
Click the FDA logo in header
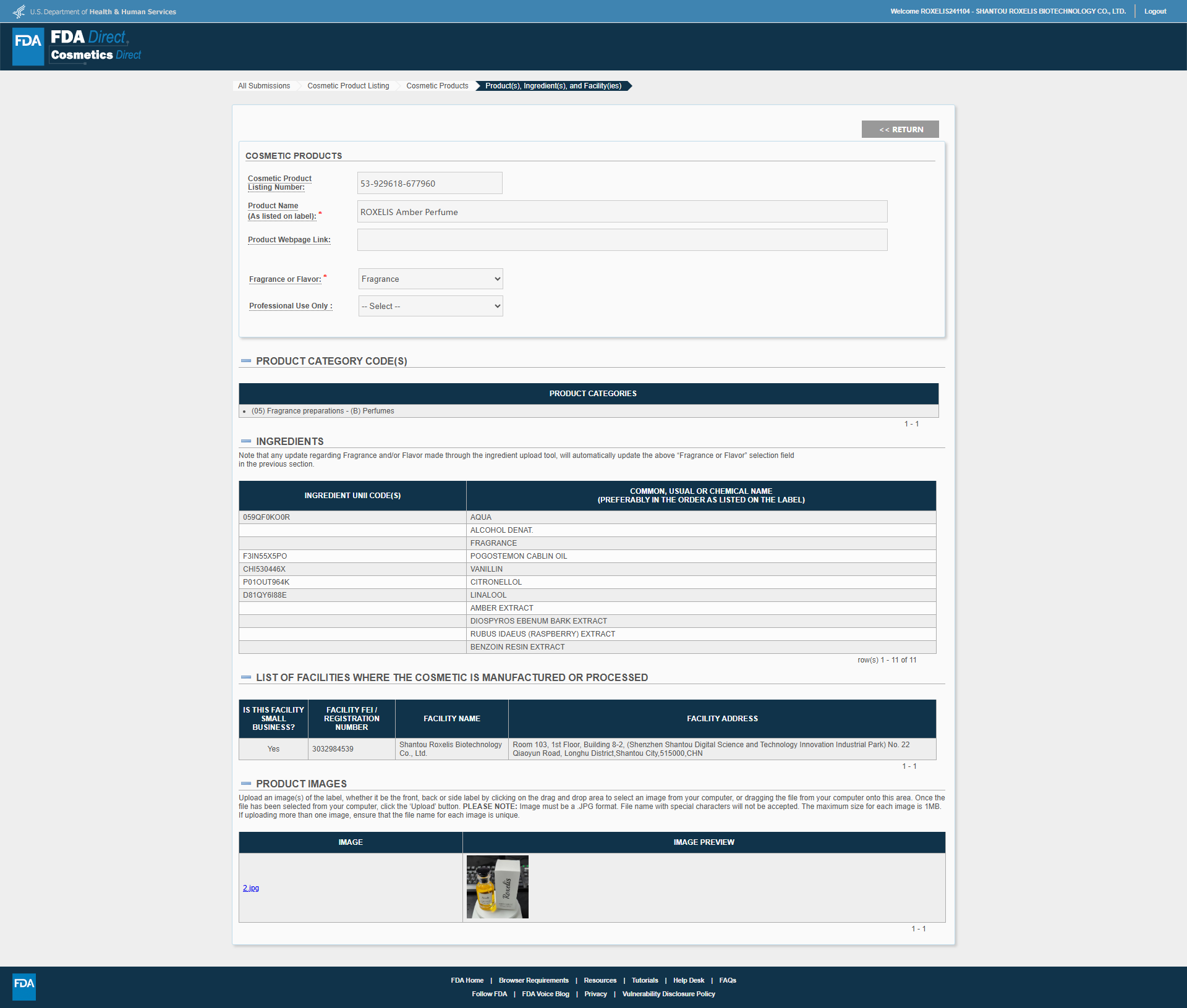(28, 46)
